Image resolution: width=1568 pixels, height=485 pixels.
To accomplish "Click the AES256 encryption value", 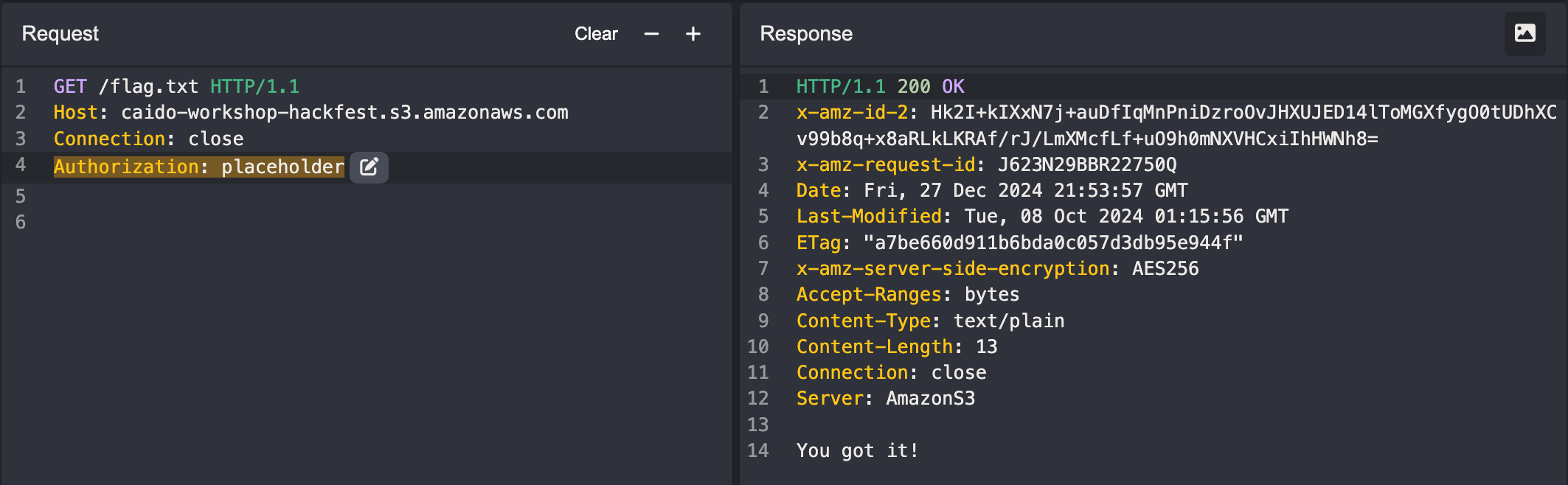I will (1165, 268).
